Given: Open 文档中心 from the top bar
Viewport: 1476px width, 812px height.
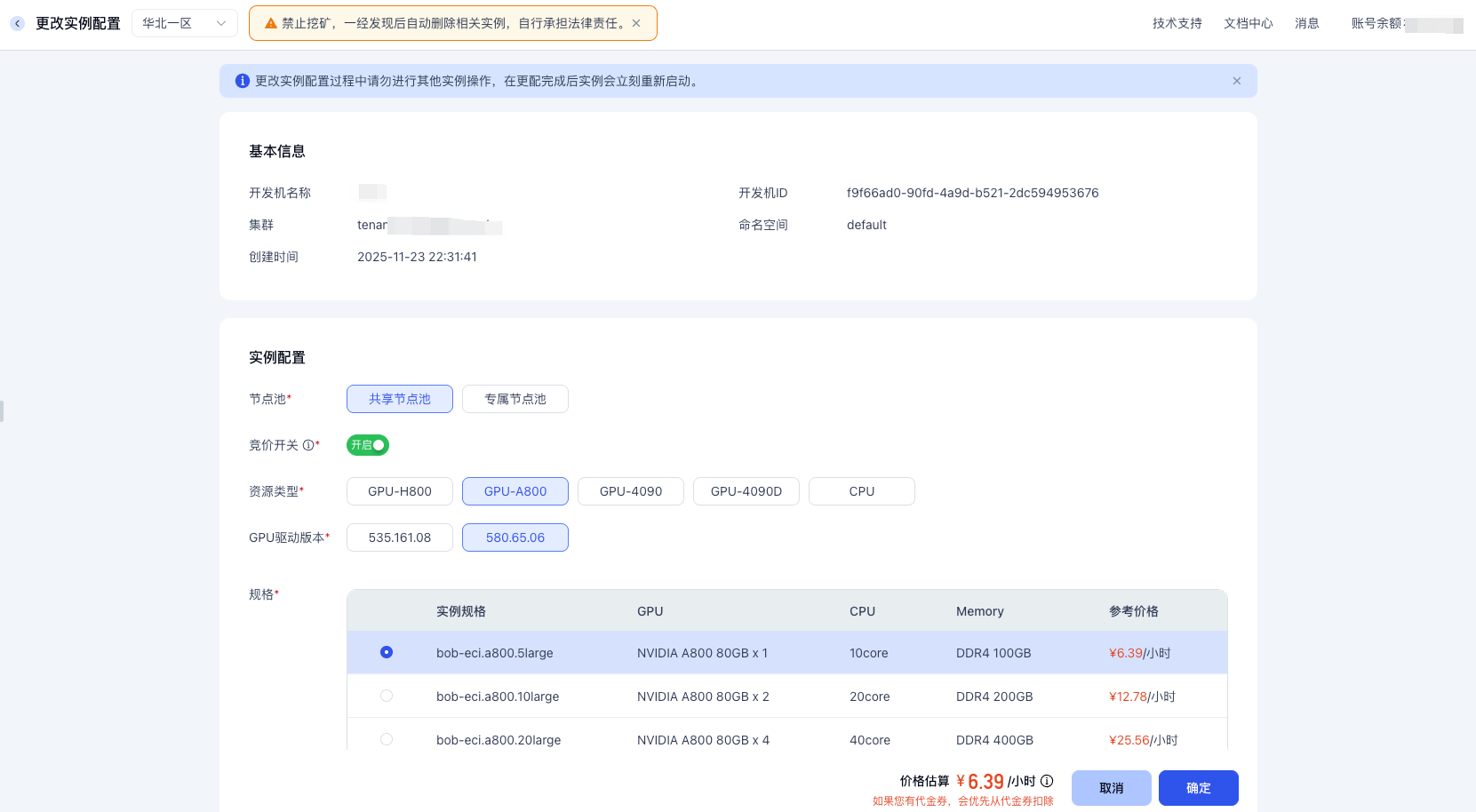Looking at the screenshot, I should [1248, 23].
